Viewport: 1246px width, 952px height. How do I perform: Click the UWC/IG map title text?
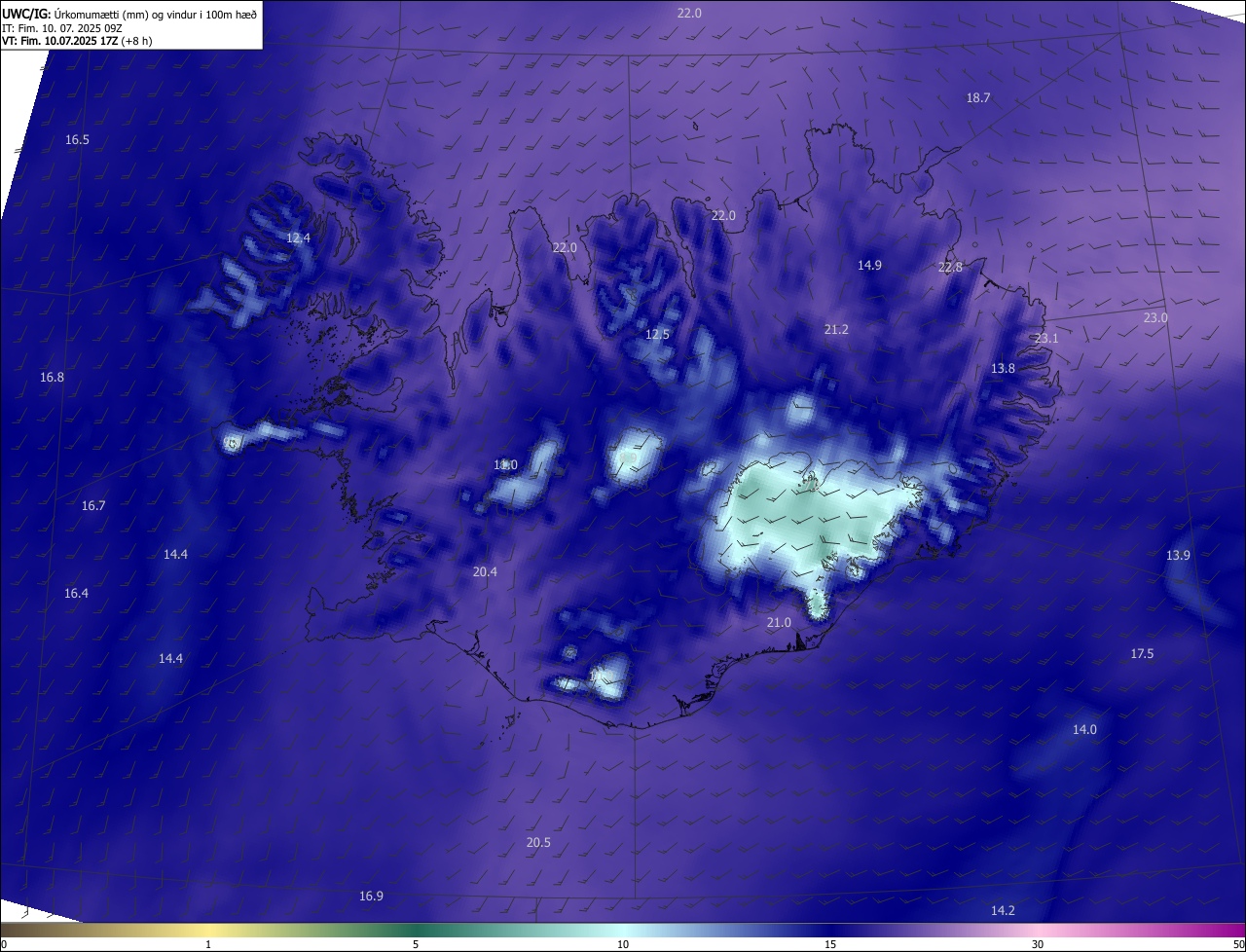129,14
